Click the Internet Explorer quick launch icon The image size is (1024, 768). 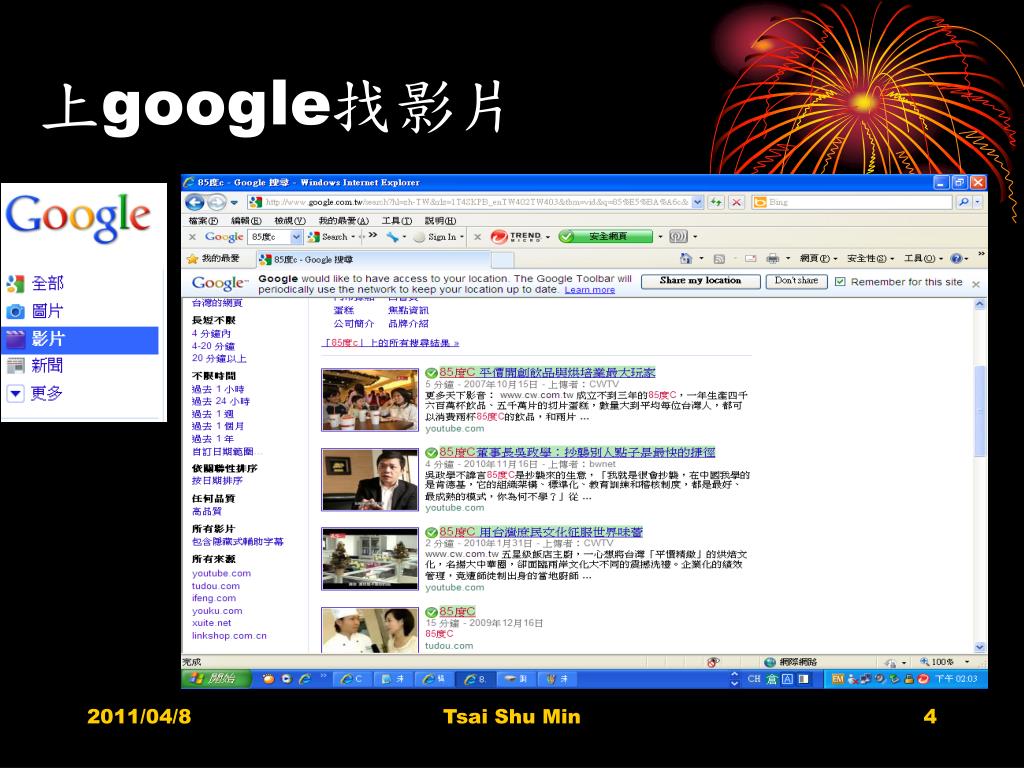pyautogui.click(x=304, y=679)
